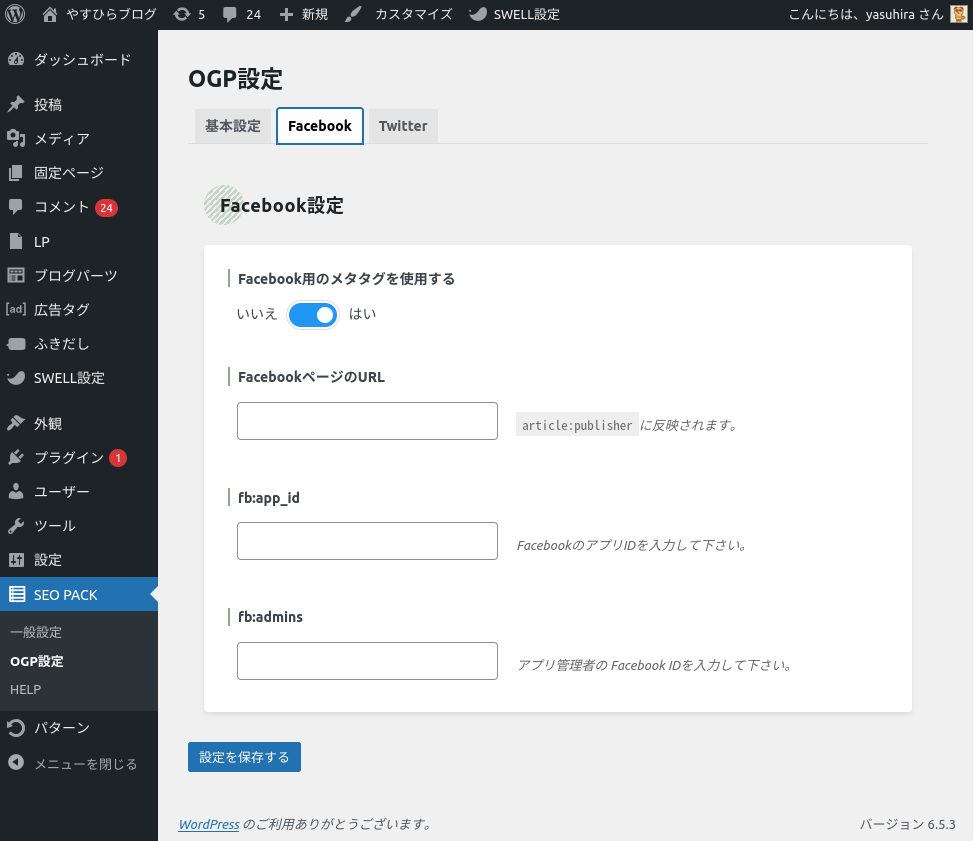Expand the 新規 new content menu
The height and width of the screenshot is (841, 973).
pos(304,15)
